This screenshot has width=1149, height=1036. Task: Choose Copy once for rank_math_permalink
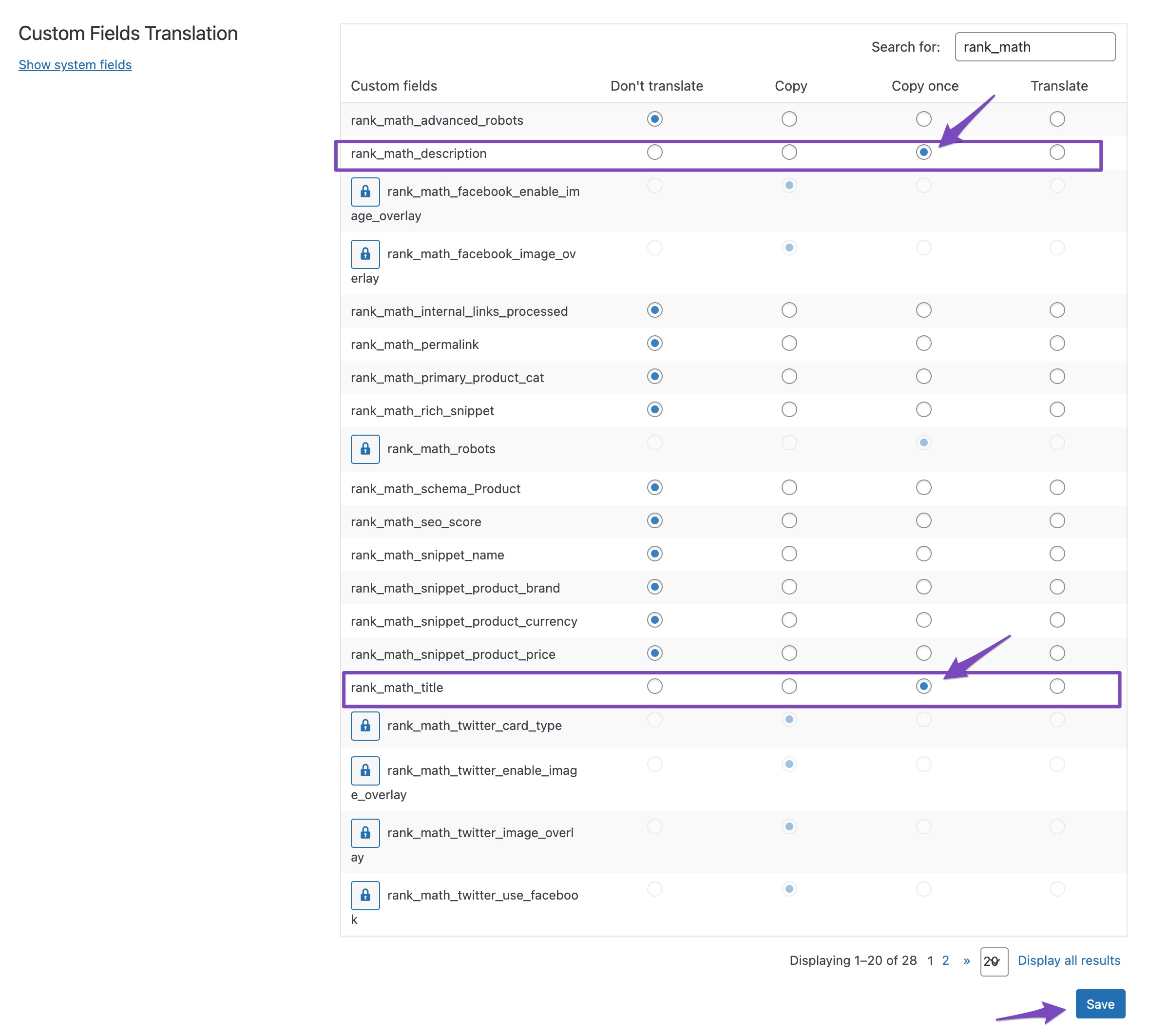pyautogui.click(x=923, y=343)
